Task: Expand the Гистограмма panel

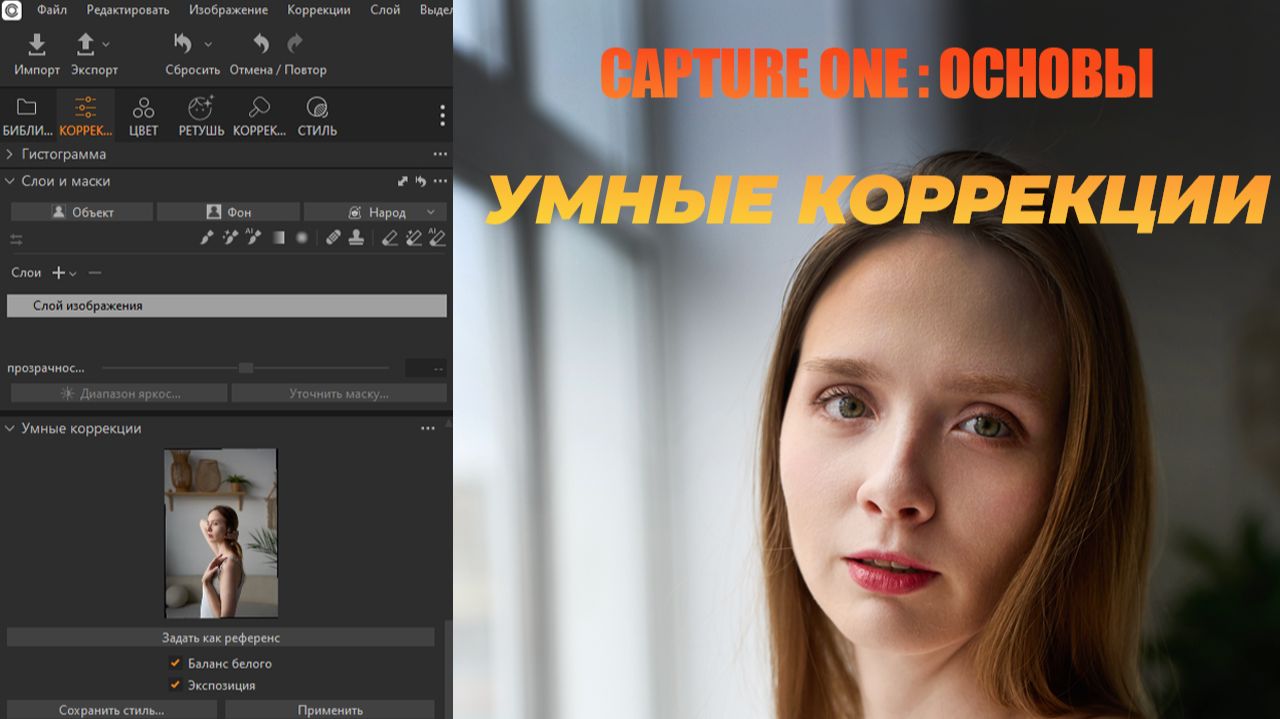Action: (x=10, y=154)
